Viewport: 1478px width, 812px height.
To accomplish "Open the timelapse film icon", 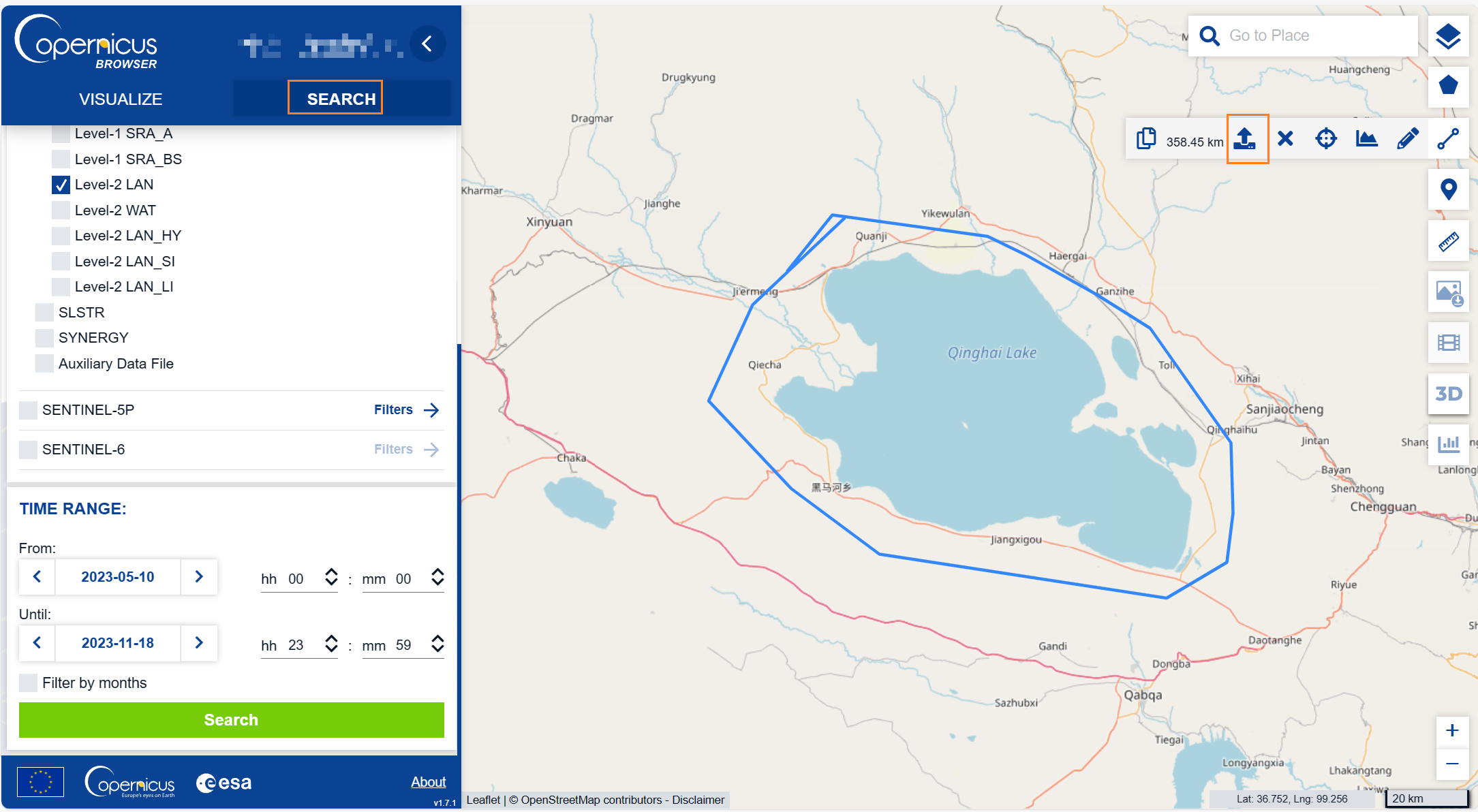I will [x=1448, y=343].
